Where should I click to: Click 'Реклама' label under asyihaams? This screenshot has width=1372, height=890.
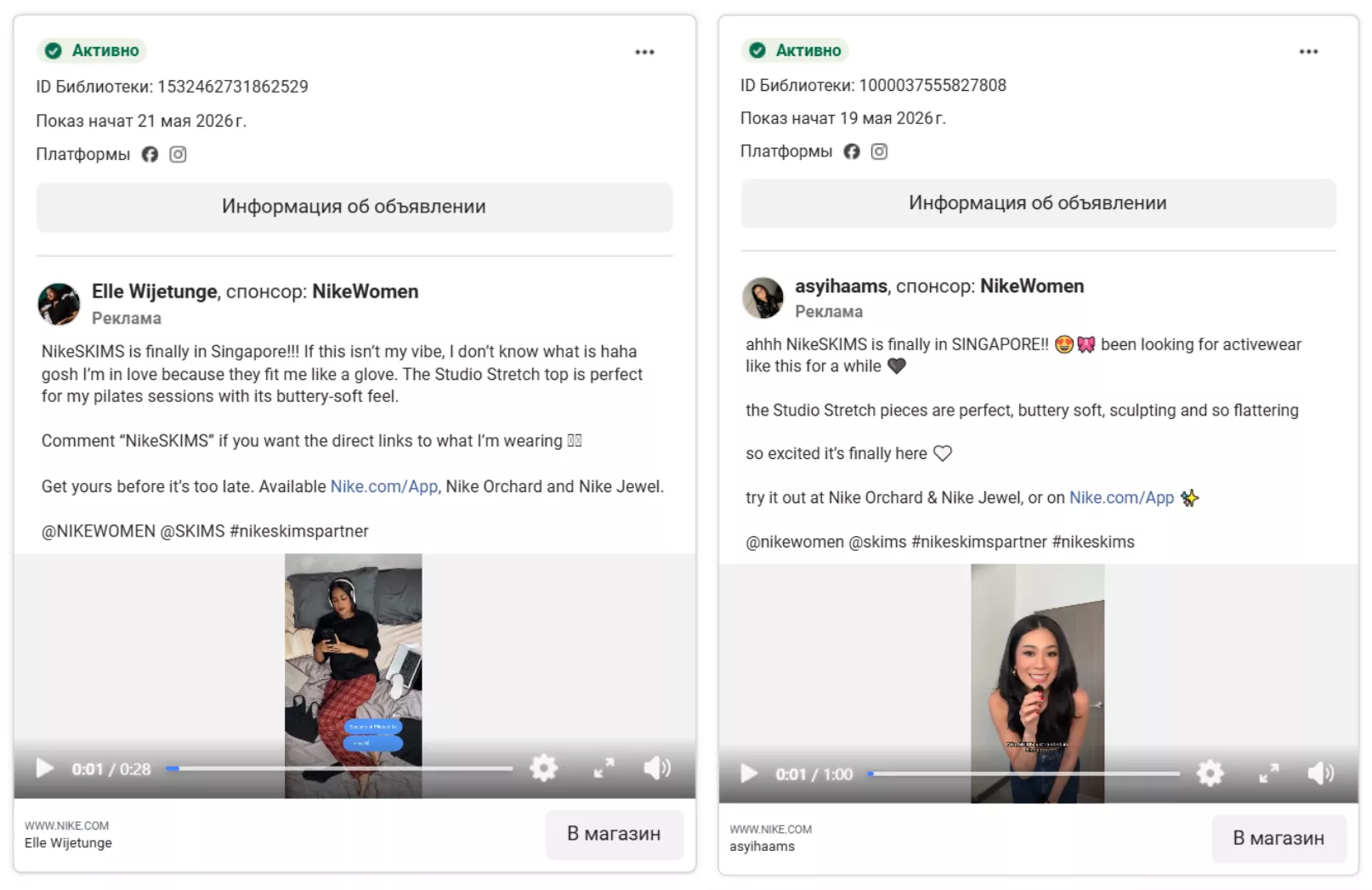coord(829,311)
